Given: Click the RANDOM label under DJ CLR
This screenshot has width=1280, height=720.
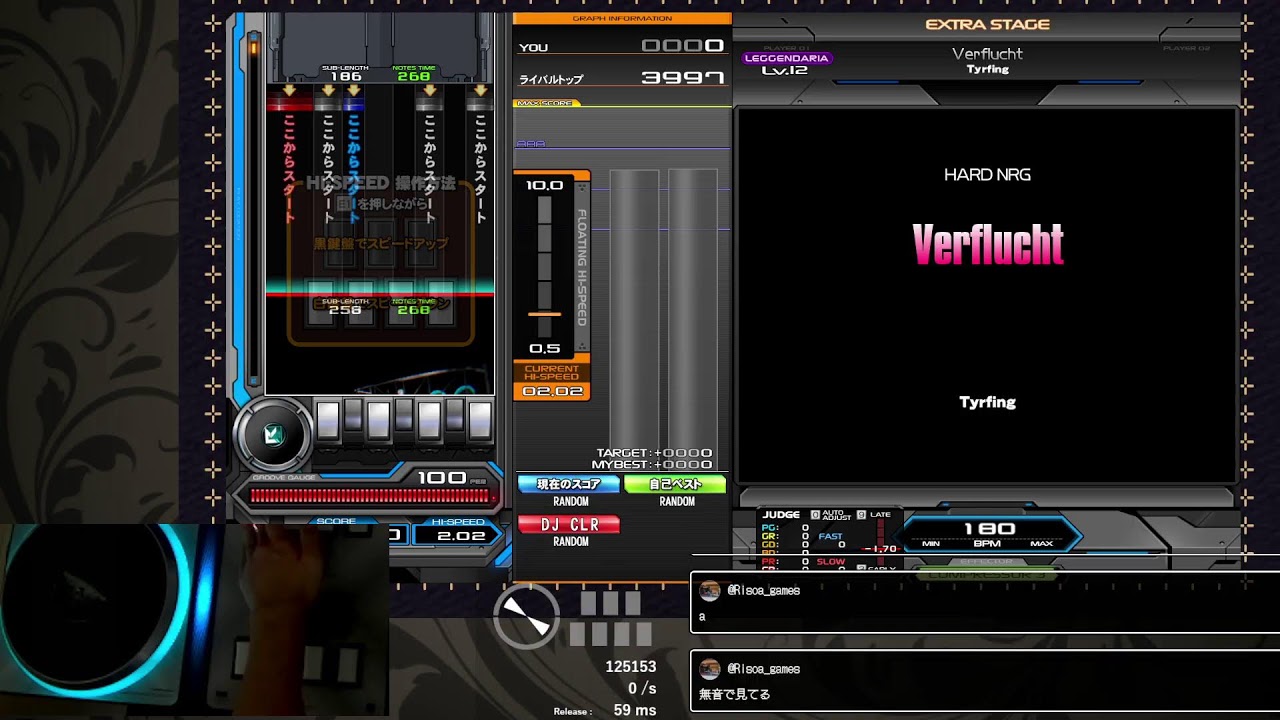Looking at the screenshot, I should click(x=571, y=542).
